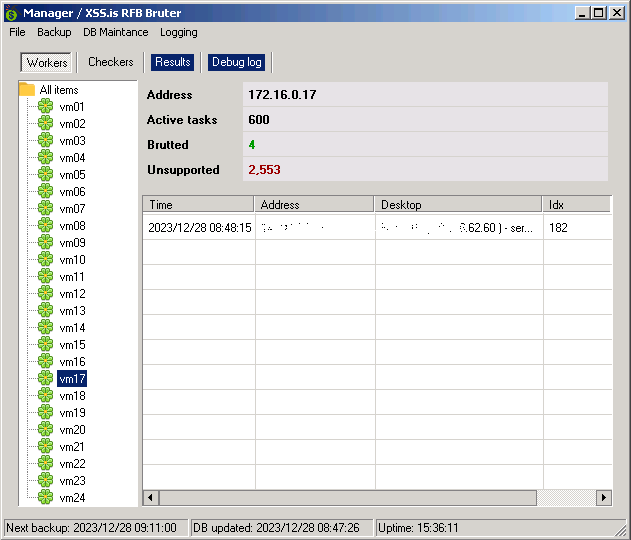
Task: Switch to the Results tab
Action: [173, 62]
